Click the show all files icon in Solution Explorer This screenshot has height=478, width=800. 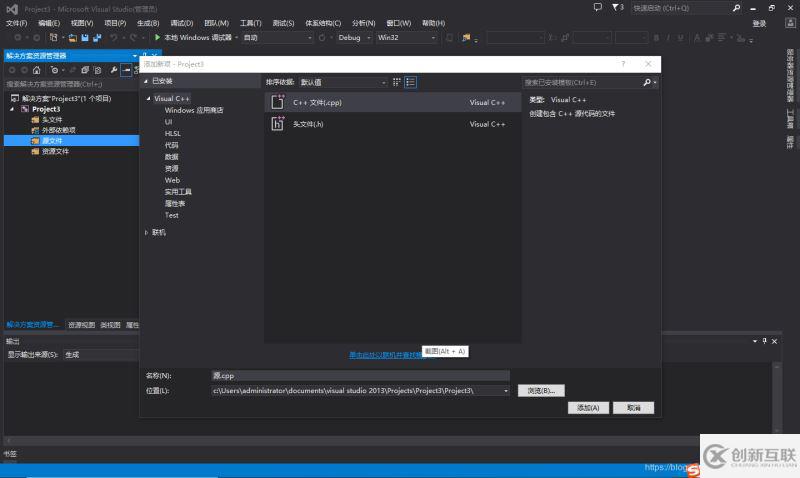click(x=97, y=70)
